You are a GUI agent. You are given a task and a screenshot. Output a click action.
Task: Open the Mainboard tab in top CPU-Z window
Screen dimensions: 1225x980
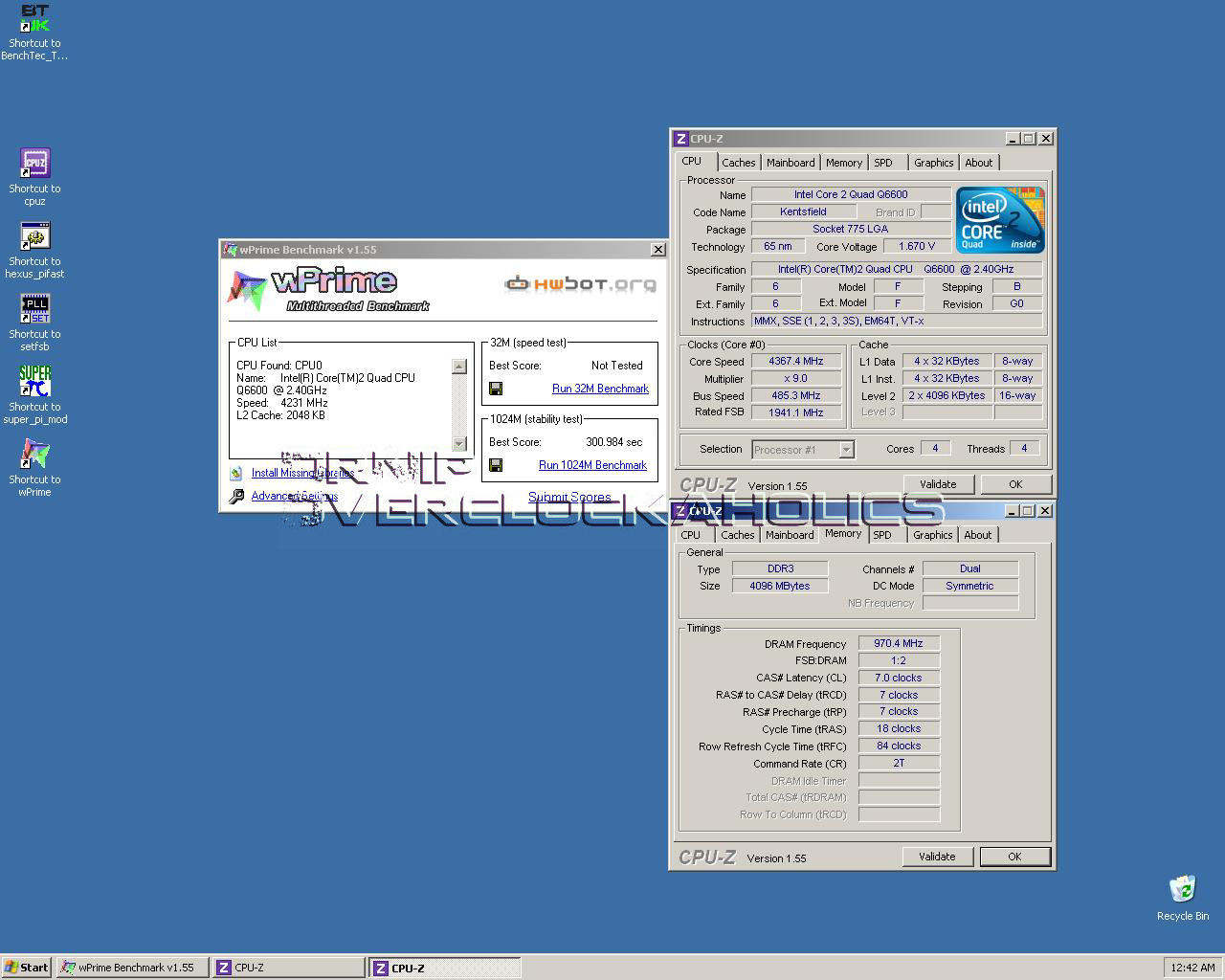pos(791,163)
